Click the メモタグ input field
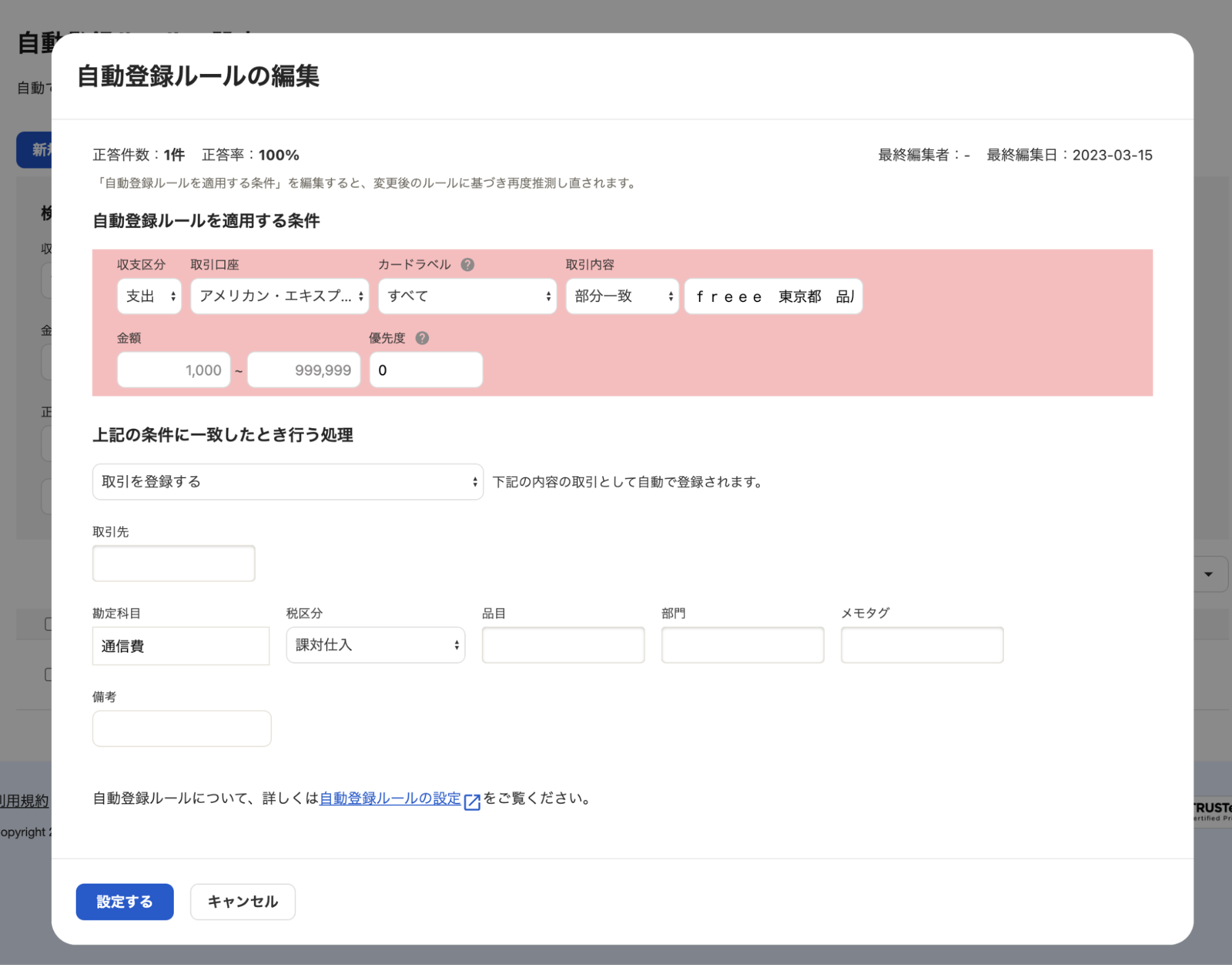Image resolution: width=1232 pixels, height=965 pixels. click(922, 645)
